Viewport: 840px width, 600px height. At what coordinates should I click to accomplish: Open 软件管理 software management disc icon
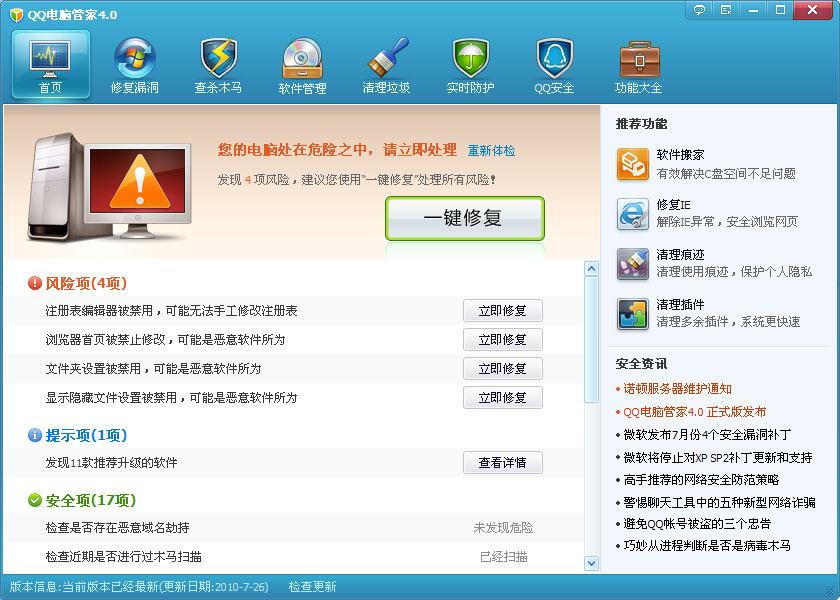[302, 58]
